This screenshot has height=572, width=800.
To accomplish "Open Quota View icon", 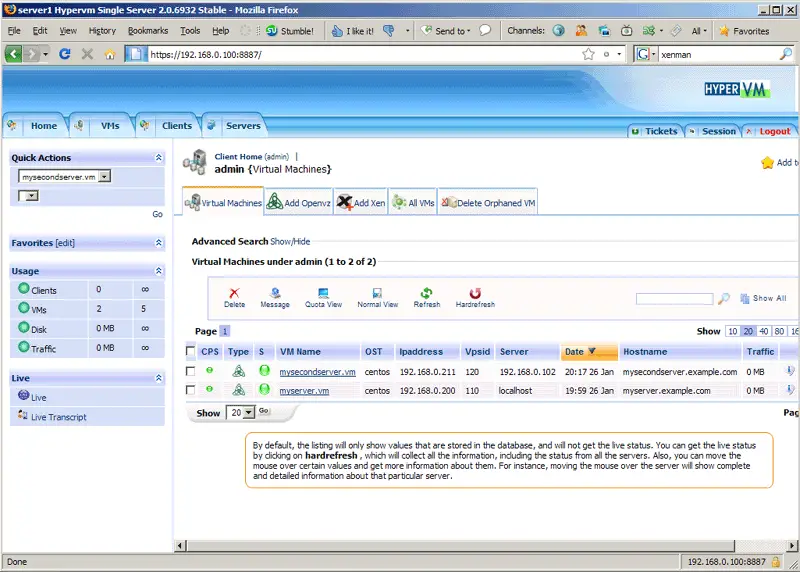I will (323, 293).
